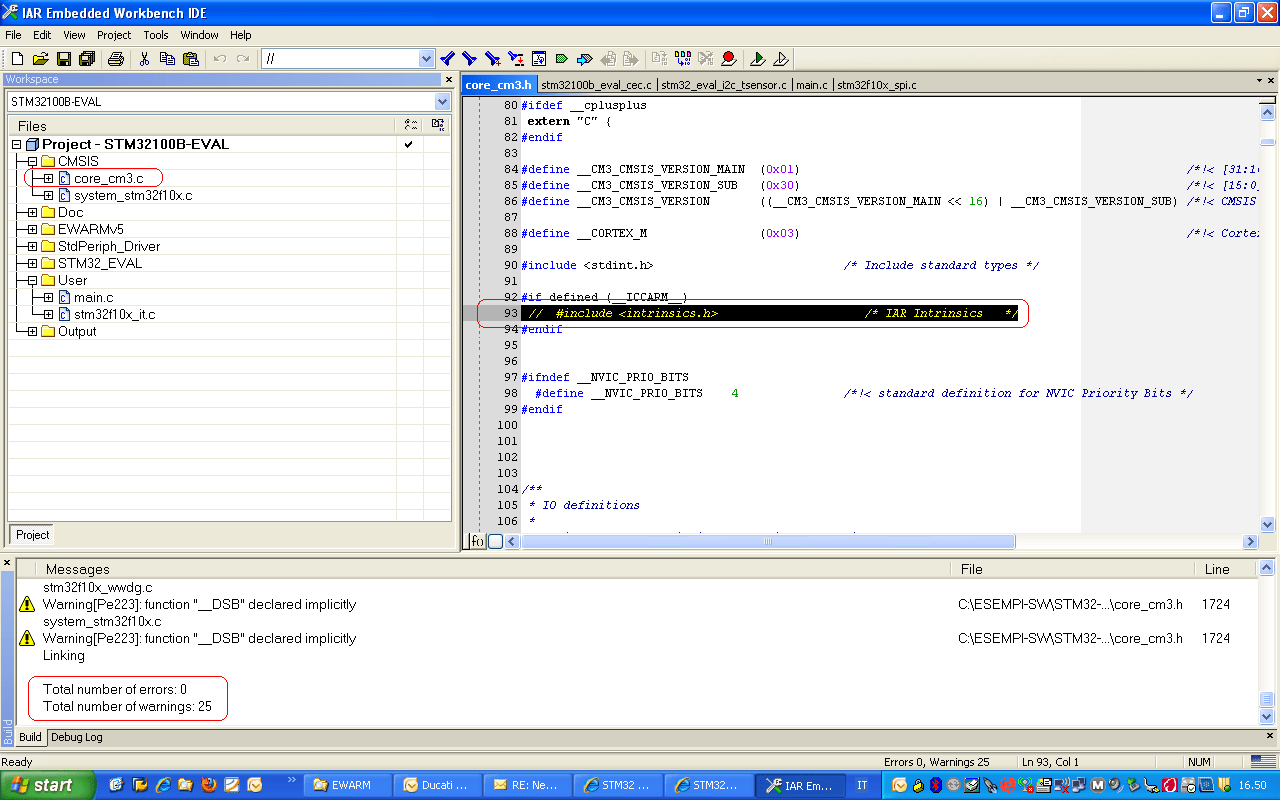Image resolution: width=1280 pixels, height=800 pixels.
Task: Click the New Document toolbar icon
Action: [17, 59]
